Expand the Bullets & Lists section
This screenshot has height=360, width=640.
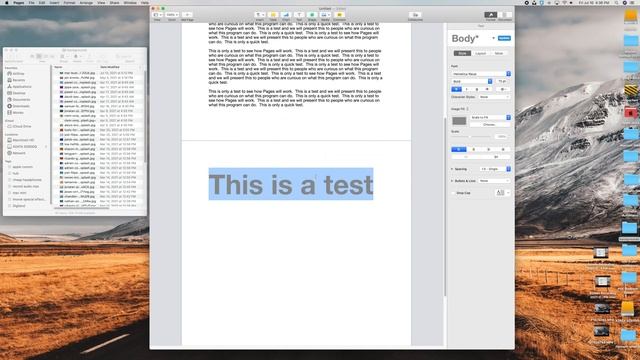[452, 181]
